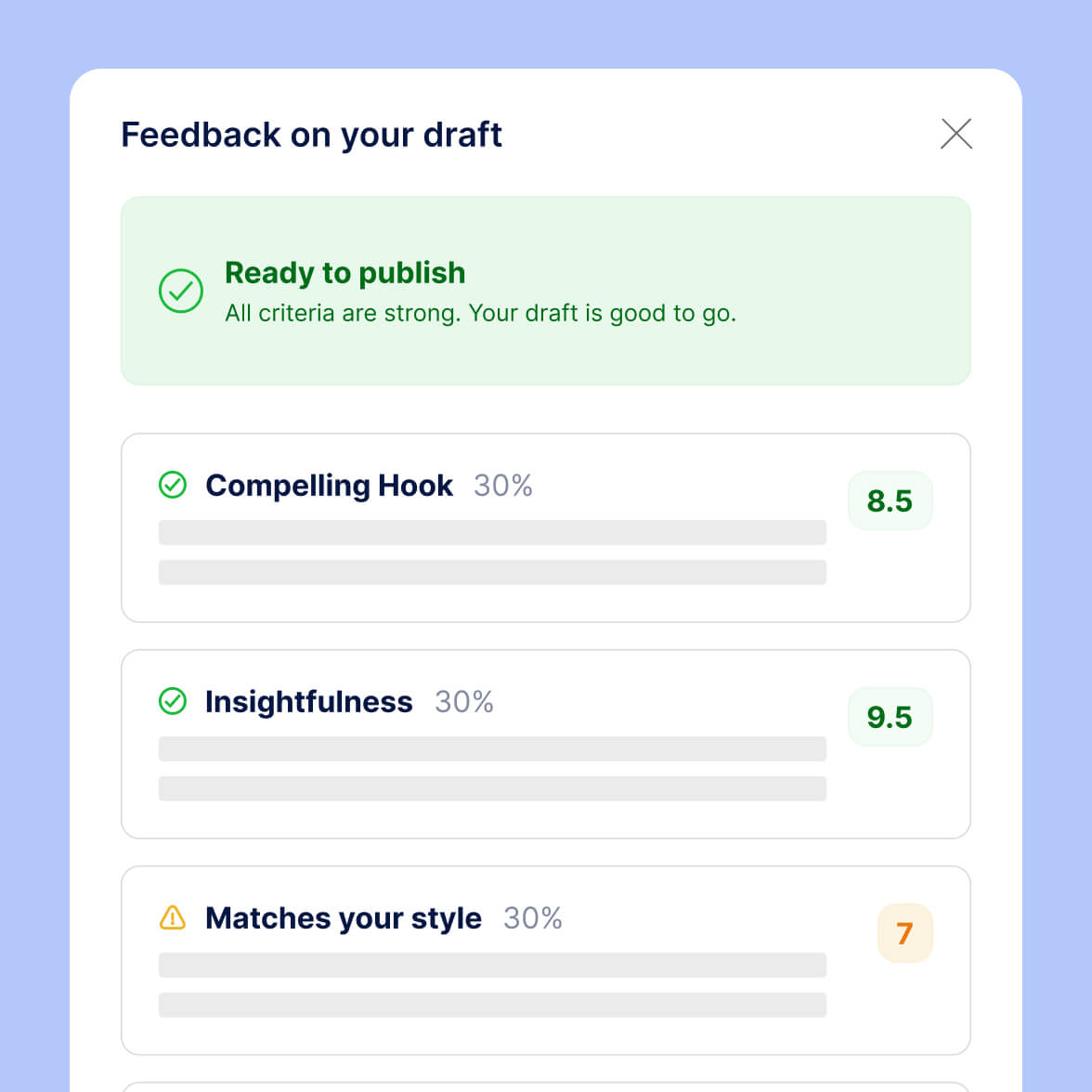Click the green check icon beside Insightfulness
This screenshot has width=1092, height=1092.
173,701
